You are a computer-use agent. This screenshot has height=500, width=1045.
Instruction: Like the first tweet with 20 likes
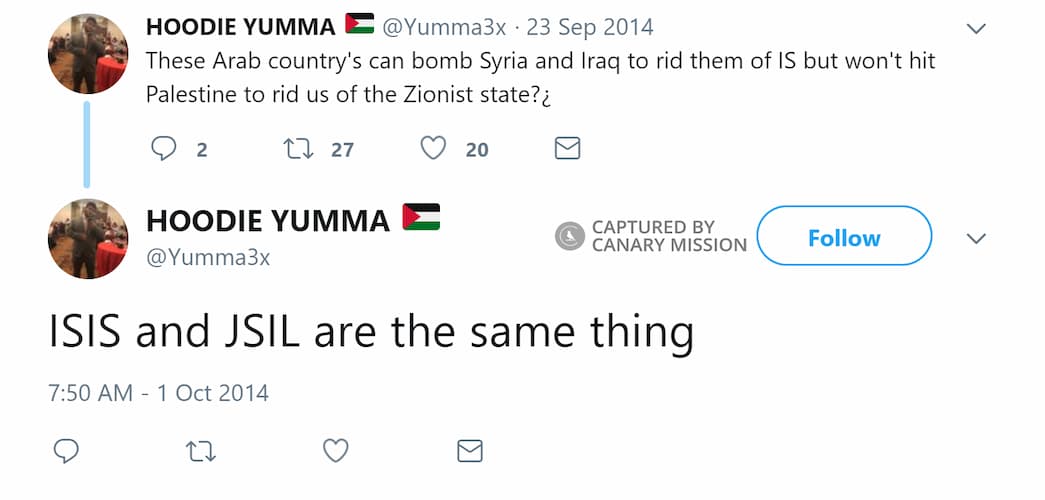[432, 149]
